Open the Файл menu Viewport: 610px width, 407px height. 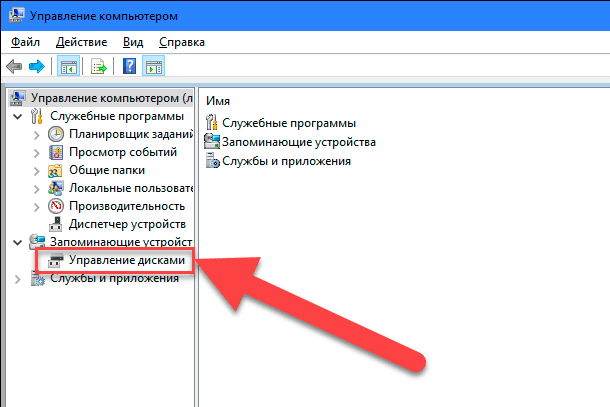click(25, 42)
